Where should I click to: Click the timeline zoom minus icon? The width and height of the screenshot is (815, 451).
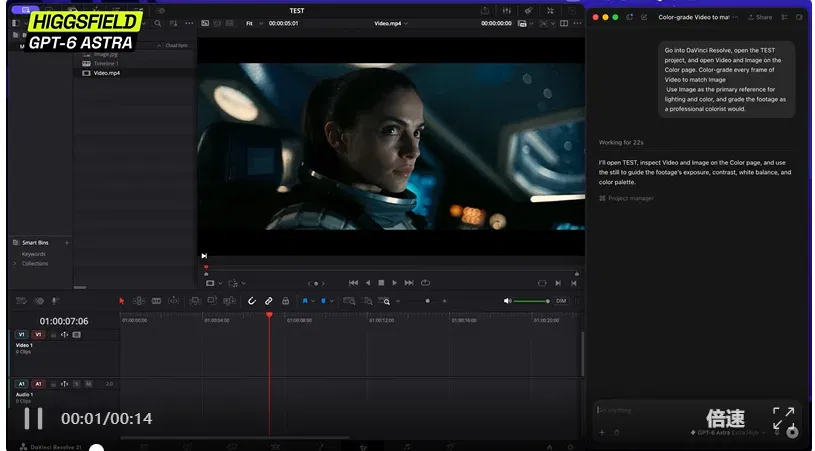click(x=398, y=301)
